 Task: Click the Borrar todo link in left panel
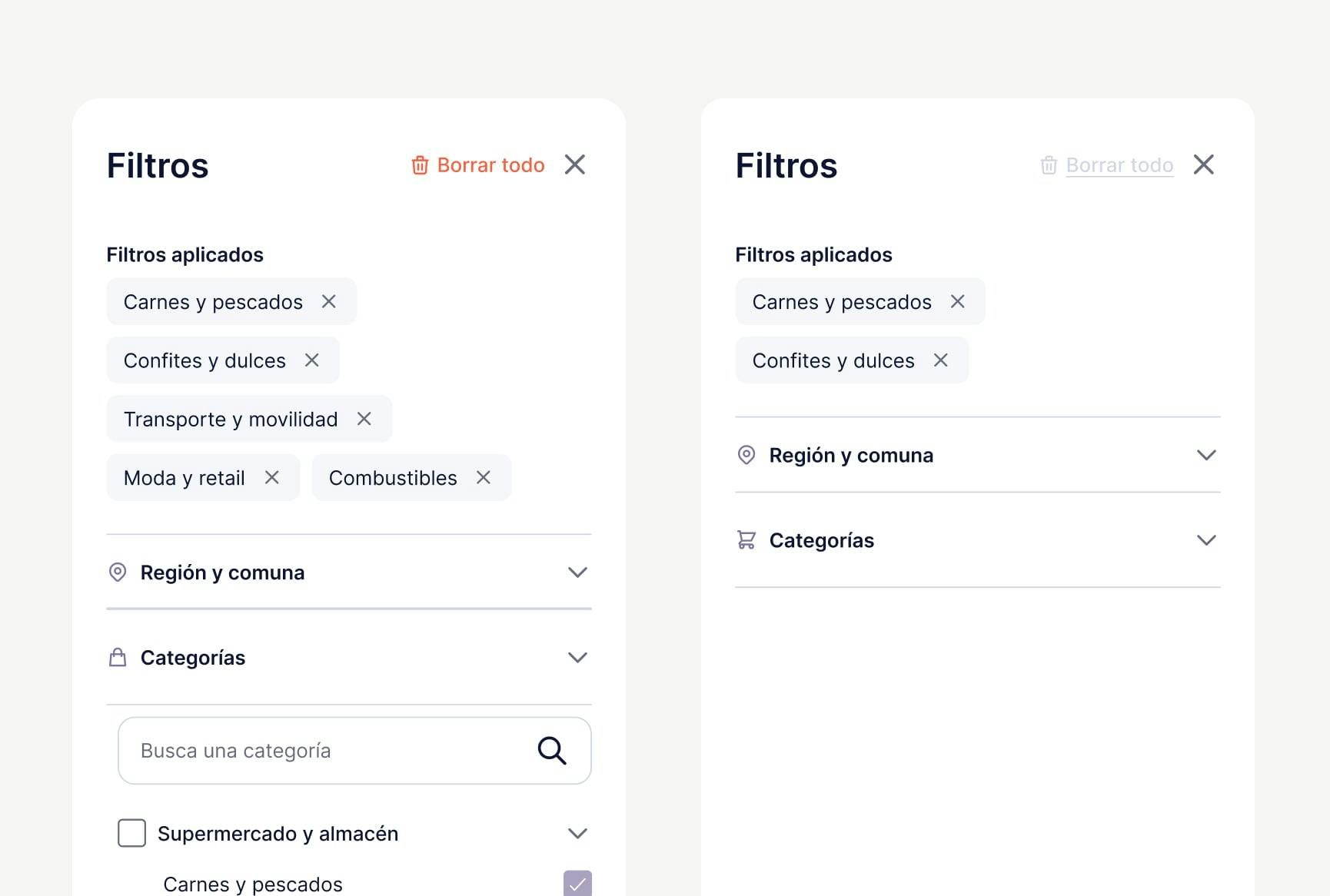490,165
